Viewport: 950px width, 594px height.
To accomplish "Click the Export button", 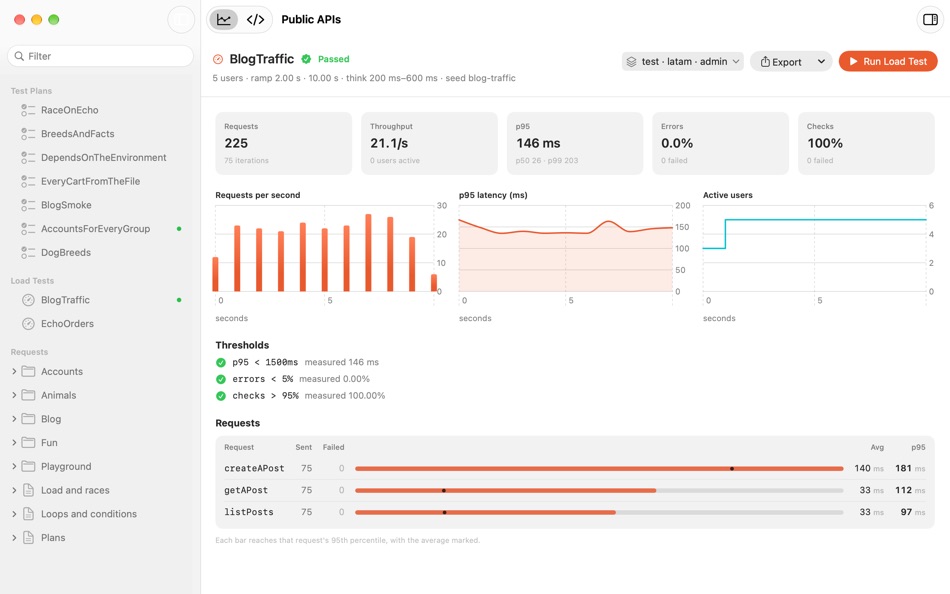I will [x=781, y=61].
